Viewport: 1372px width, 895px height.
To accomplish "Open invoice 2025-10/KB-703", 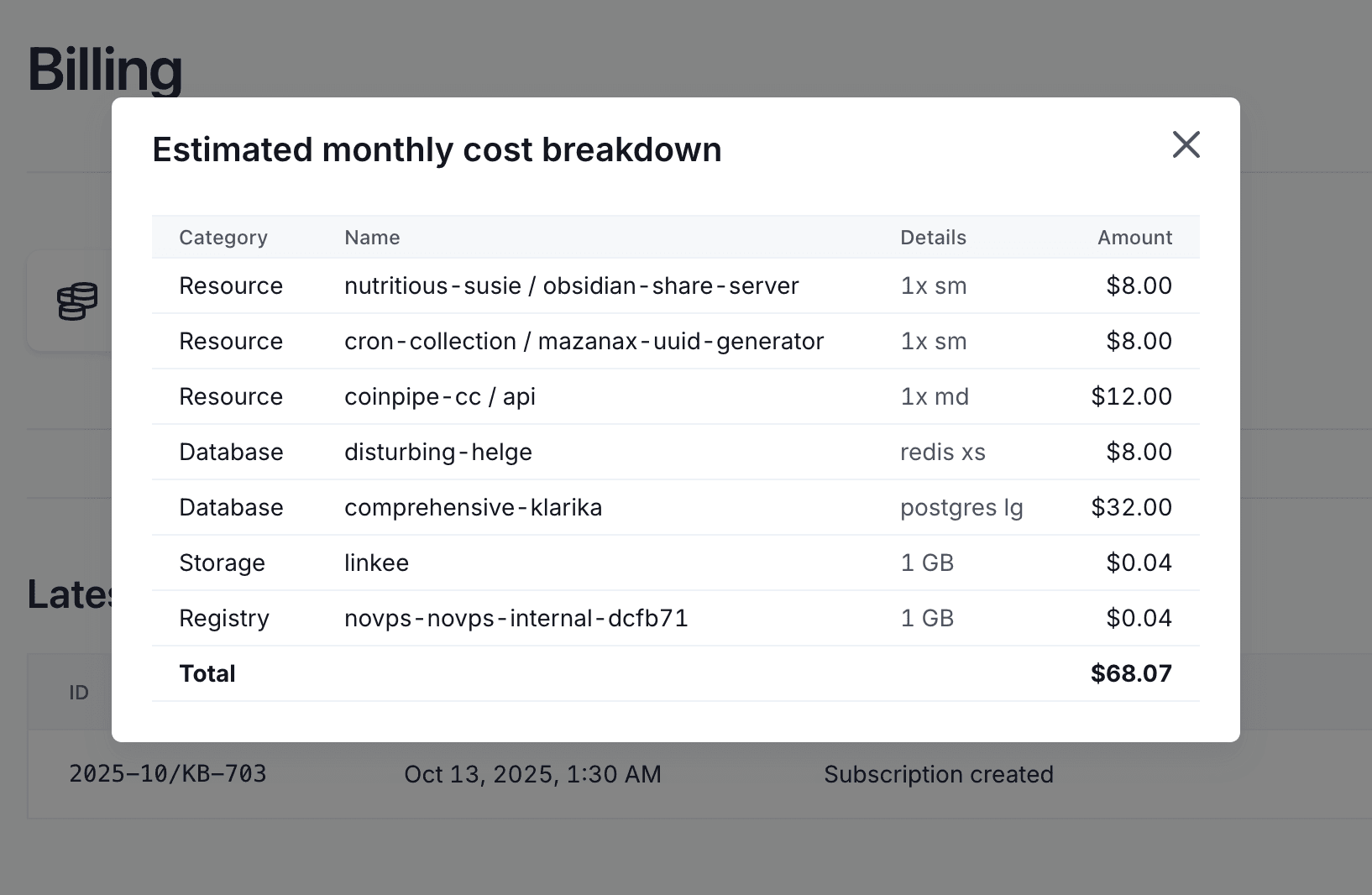I will click(x=168, y=774).
